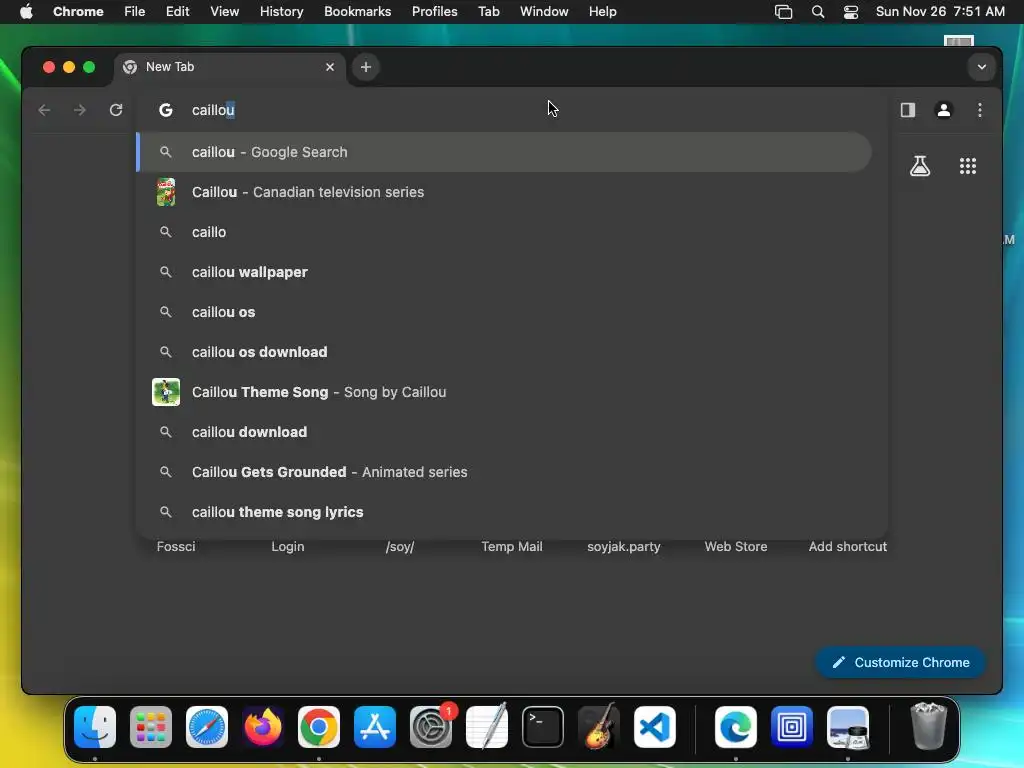Open the Google apps grid
The height and width of the screenshot is (768, 1024).
point(968,166)
